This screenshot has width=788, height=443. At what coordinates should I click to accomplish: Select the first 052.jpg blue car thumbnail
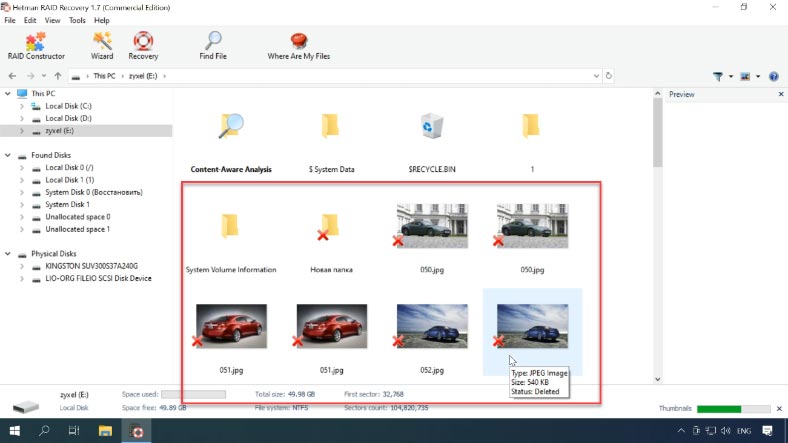pyautogui.click(x=432, y=326)
